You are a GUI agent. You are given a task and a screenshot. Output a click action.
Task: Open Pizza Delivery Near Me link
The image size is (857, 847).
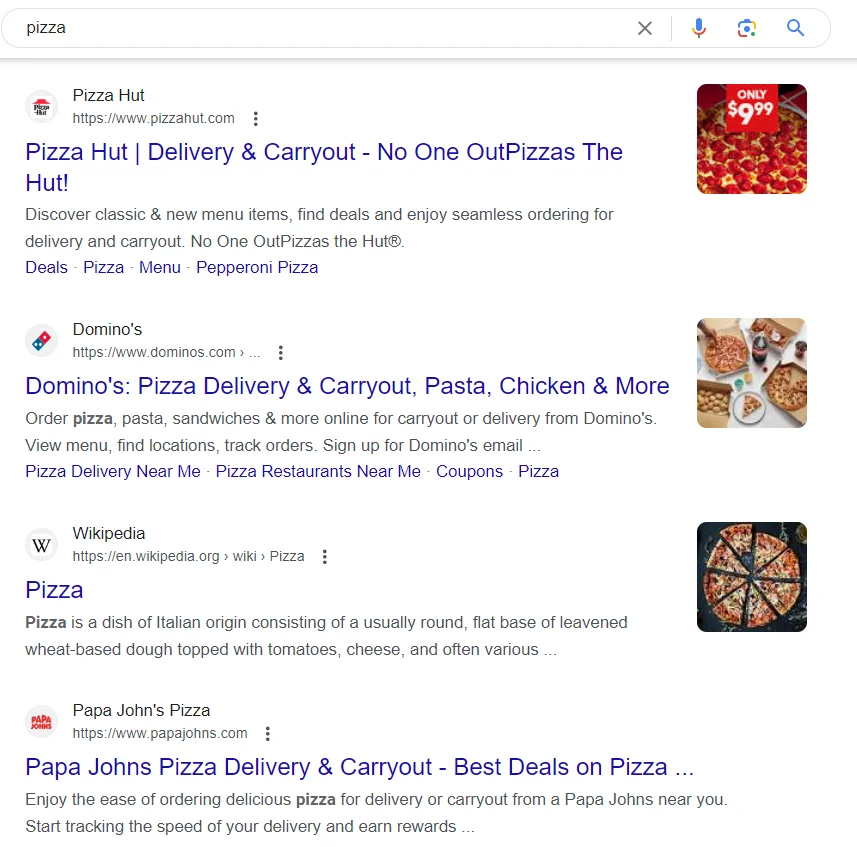pyautogui.click(x=111, y=471)
